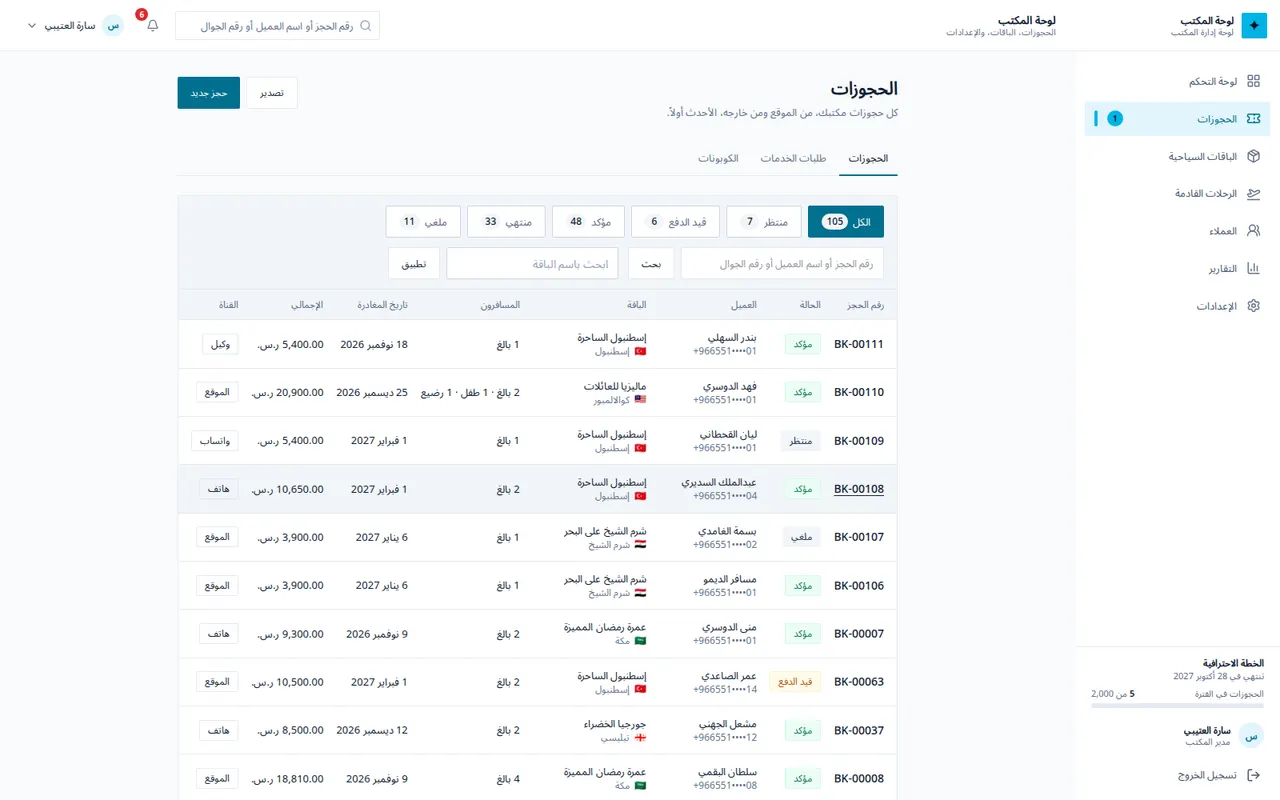
Task: Filter bookings by الكل 105
Action: (846, 222)
